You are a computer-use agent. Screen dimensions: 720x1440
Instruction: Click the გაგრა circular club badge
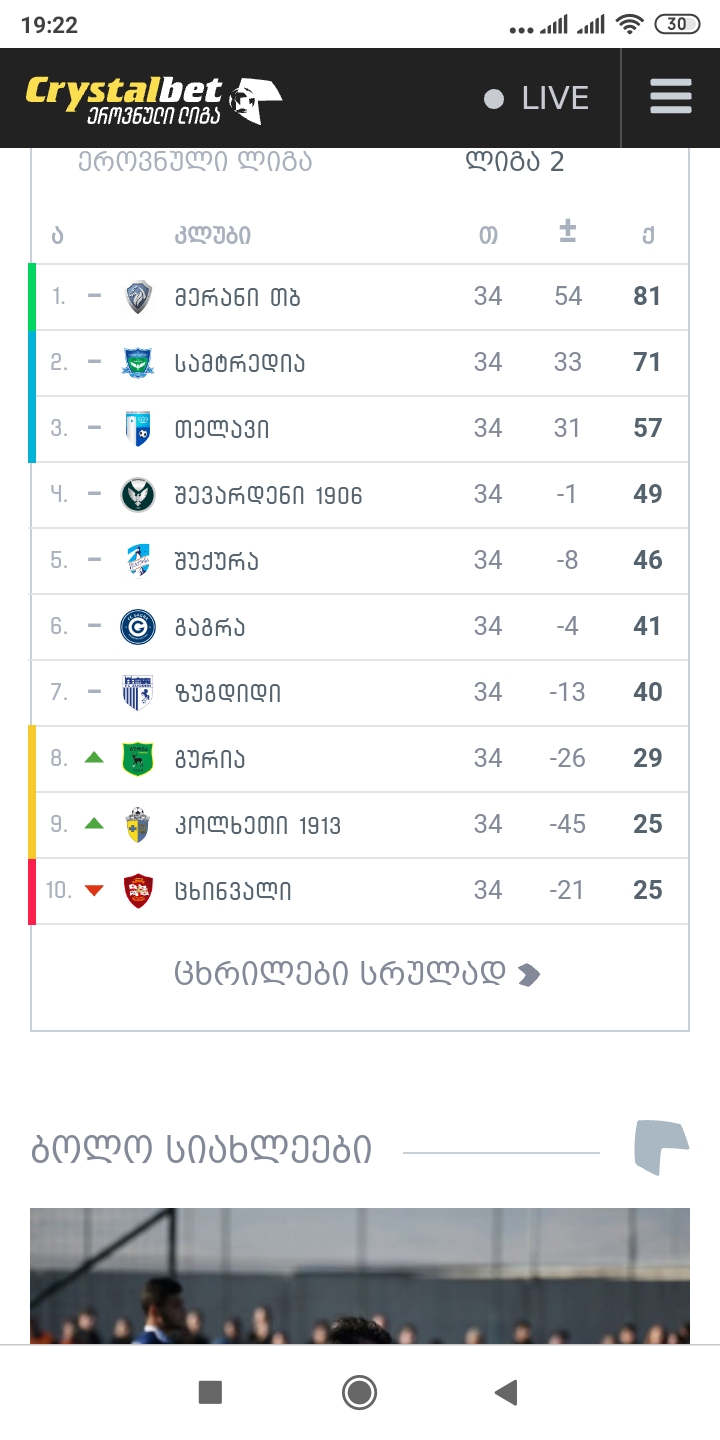(139, 626)
